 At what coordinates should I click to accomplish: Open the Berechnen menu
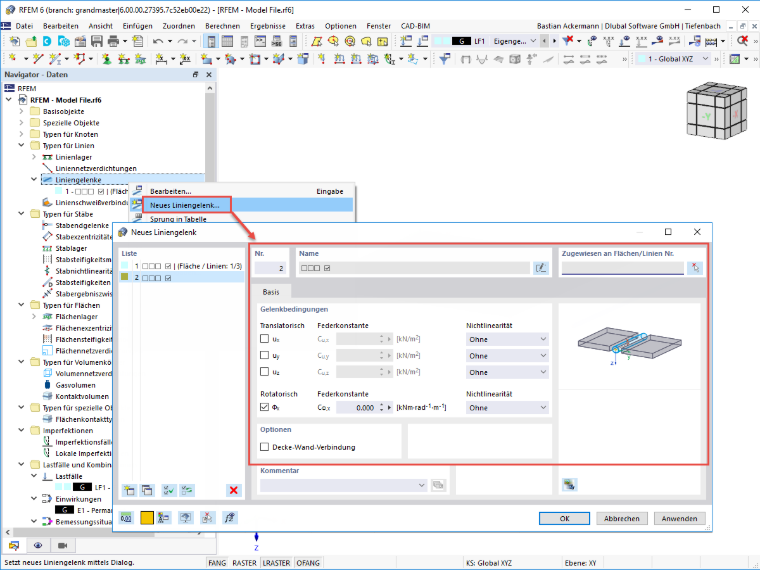(222, 26)
